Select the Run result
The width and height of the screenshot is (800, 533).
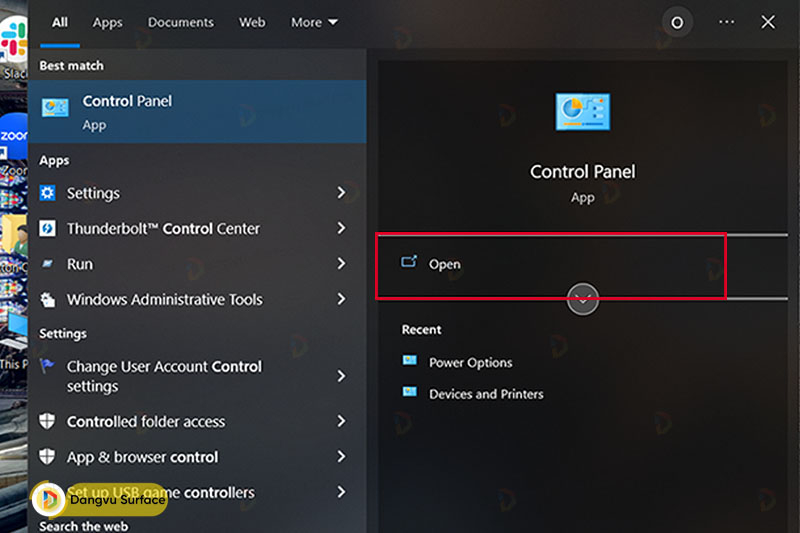[x=197, y=264]
